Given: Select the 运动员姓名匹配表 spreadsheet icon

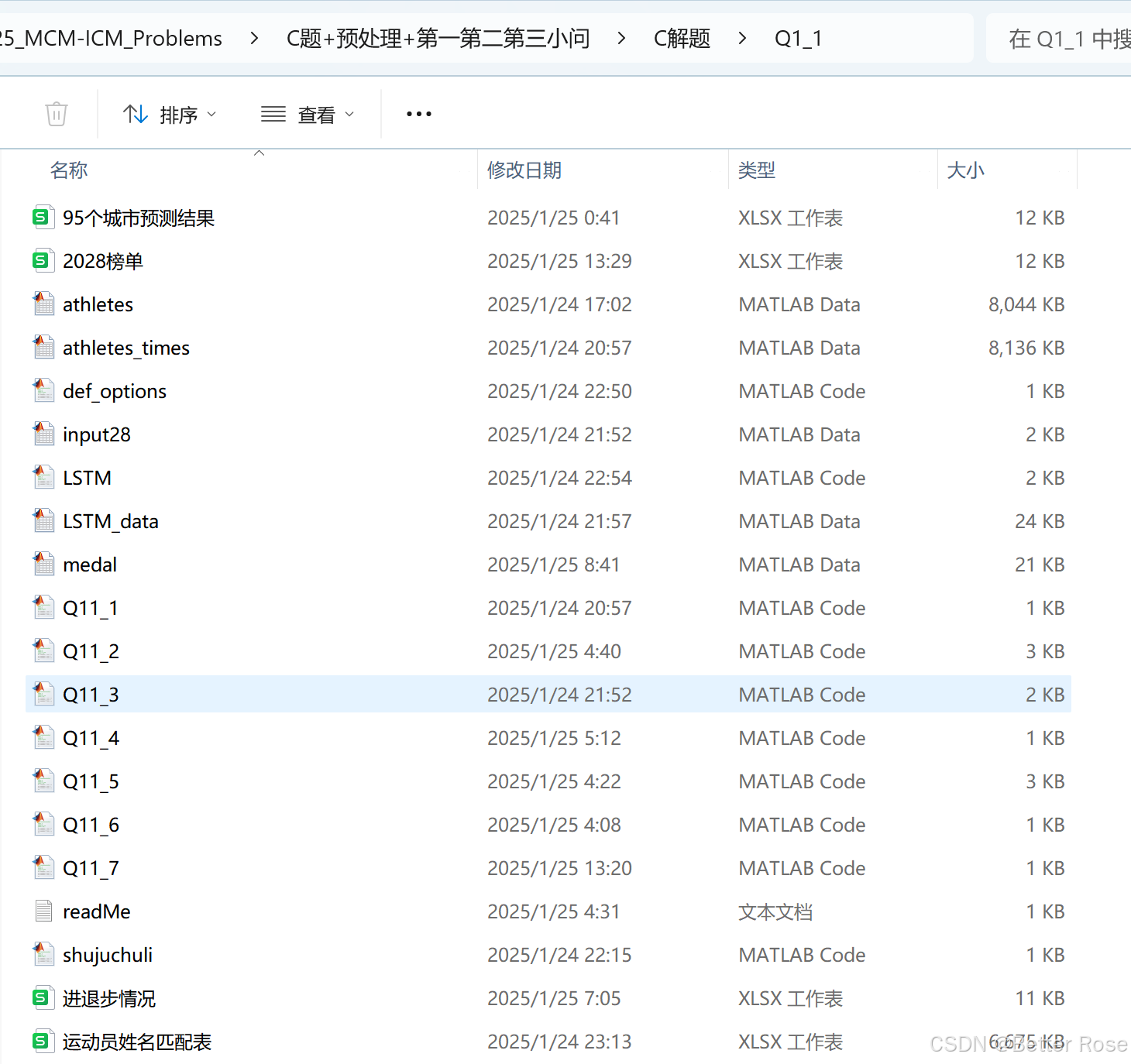Looking at the screenshot, I should tap(43, 1042).
